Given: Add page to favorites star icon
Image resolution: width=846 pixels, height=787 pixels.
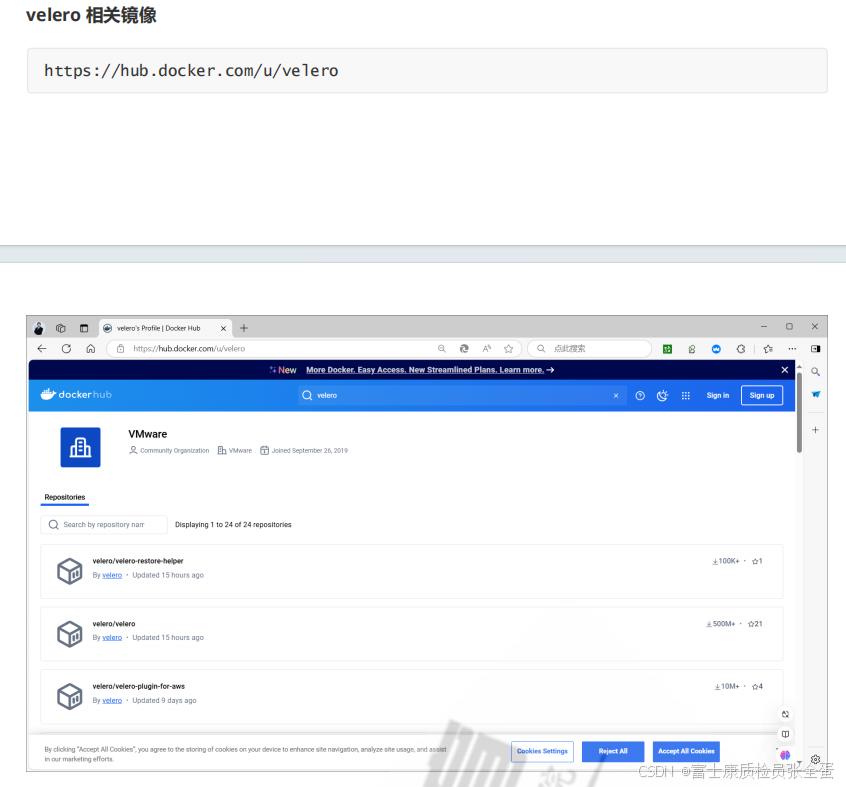Looking at the screenshot, I should 508,348.
